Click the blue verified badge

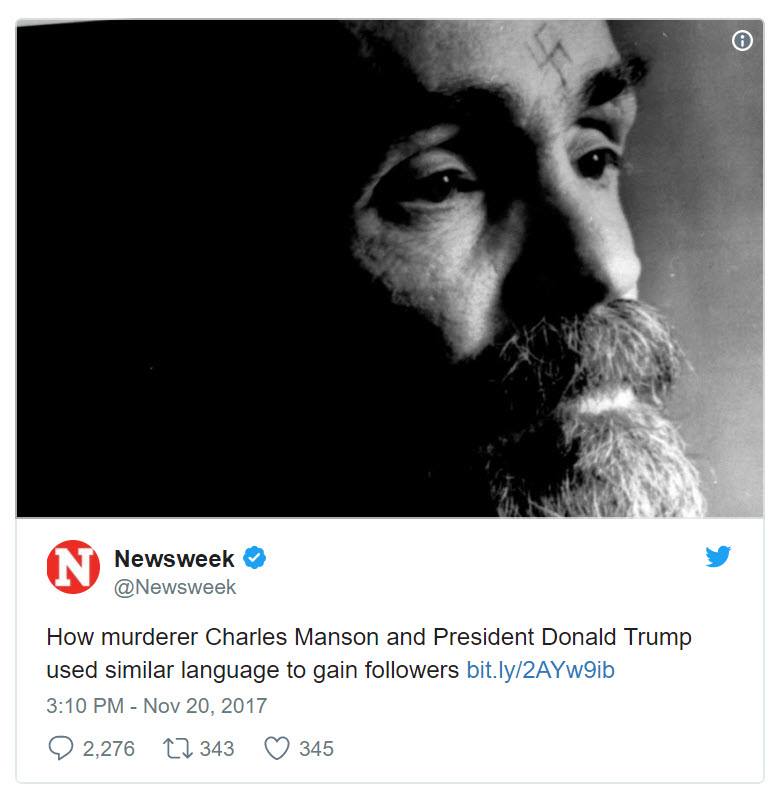254,557
